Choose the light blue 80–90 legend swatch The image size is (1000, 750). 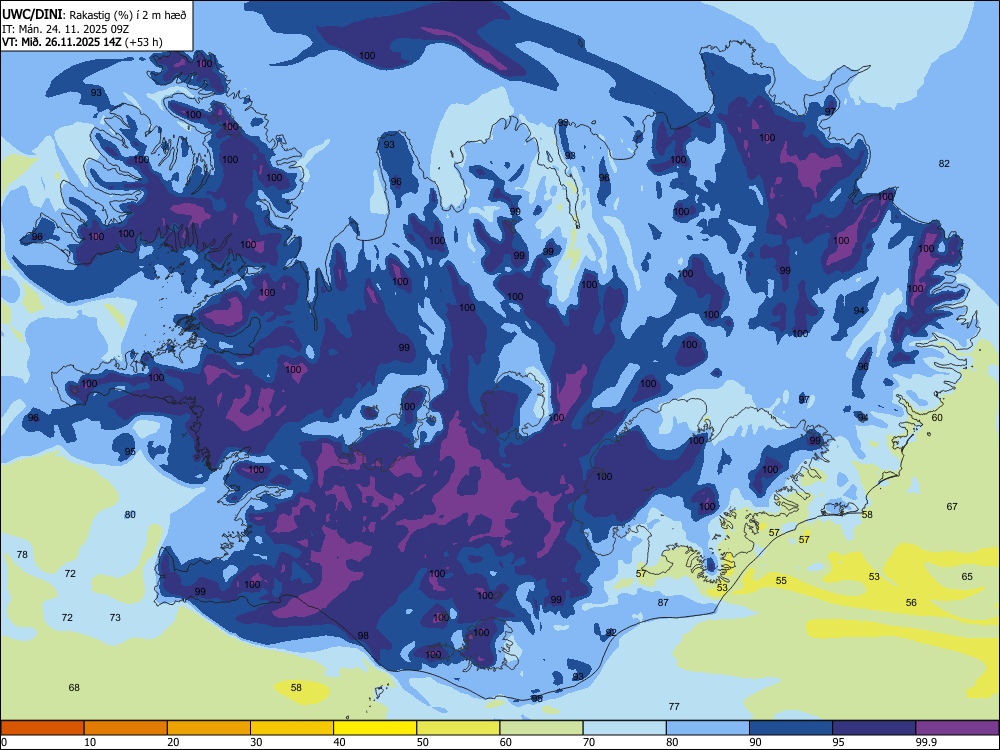coord(708,728)
